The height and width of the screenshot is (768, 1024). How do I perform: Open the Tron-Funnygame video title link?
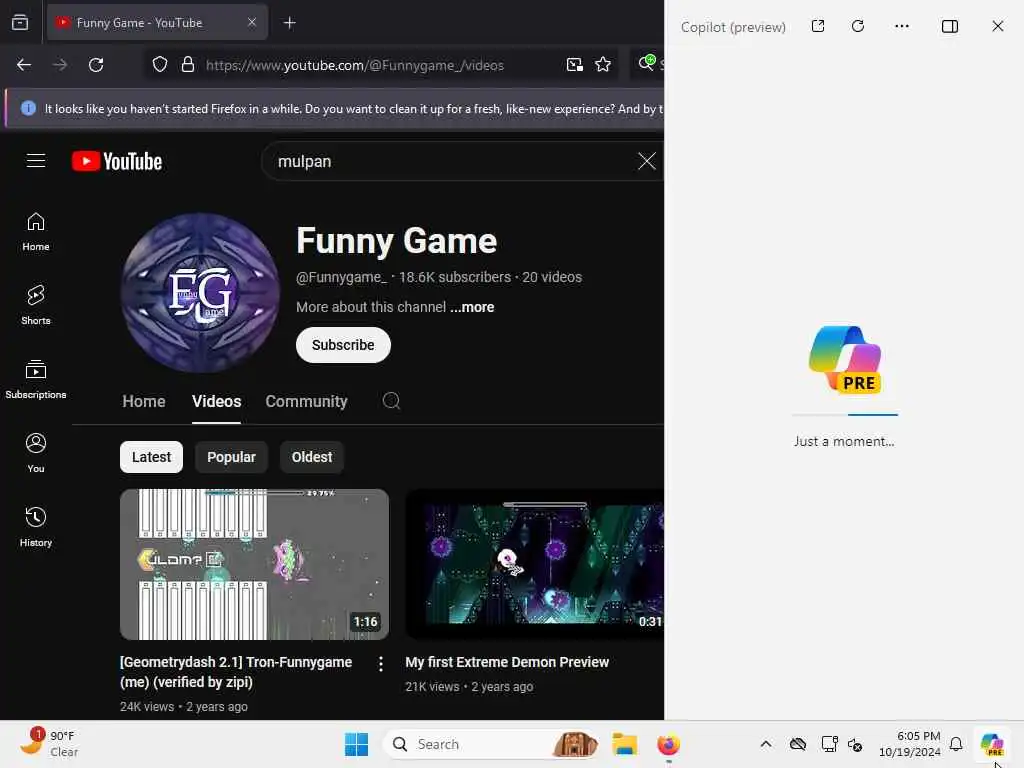(236, 672)
